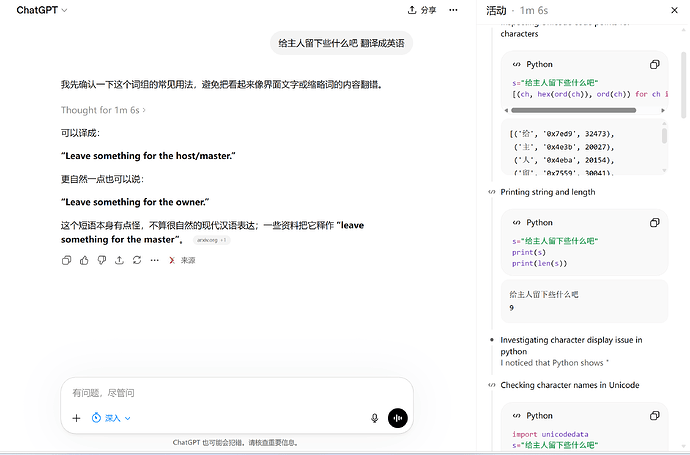Open the 来源 sources button
This screenshot has height=455, width=690.
tap(182, 261)
